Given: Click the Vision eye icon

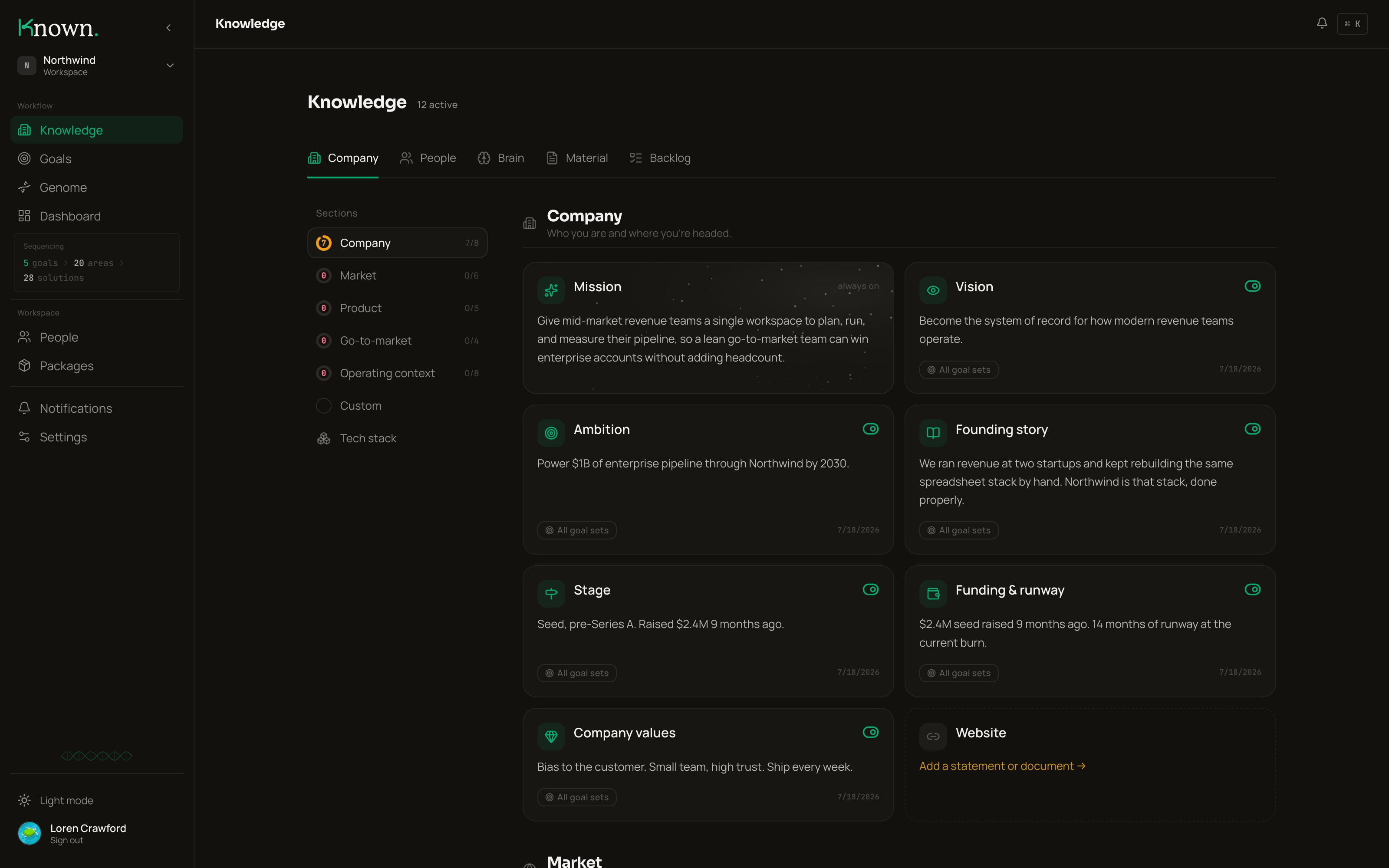Looking at the screenshot, I should (x=933, y=290).
